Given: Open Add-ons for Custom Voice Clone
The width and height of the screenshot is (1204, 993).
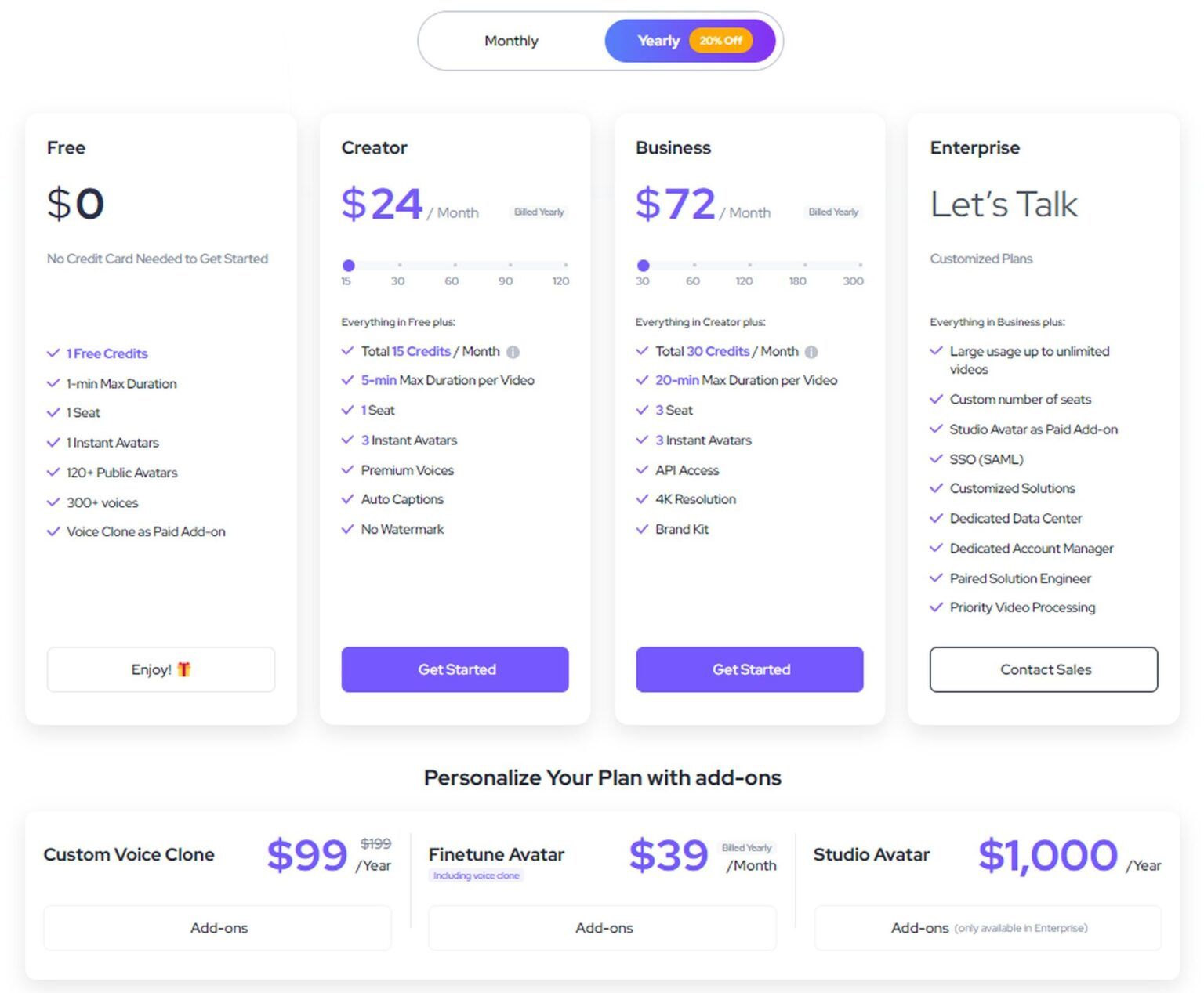Looking at the screenshot, I should click(x=218, y=928).
